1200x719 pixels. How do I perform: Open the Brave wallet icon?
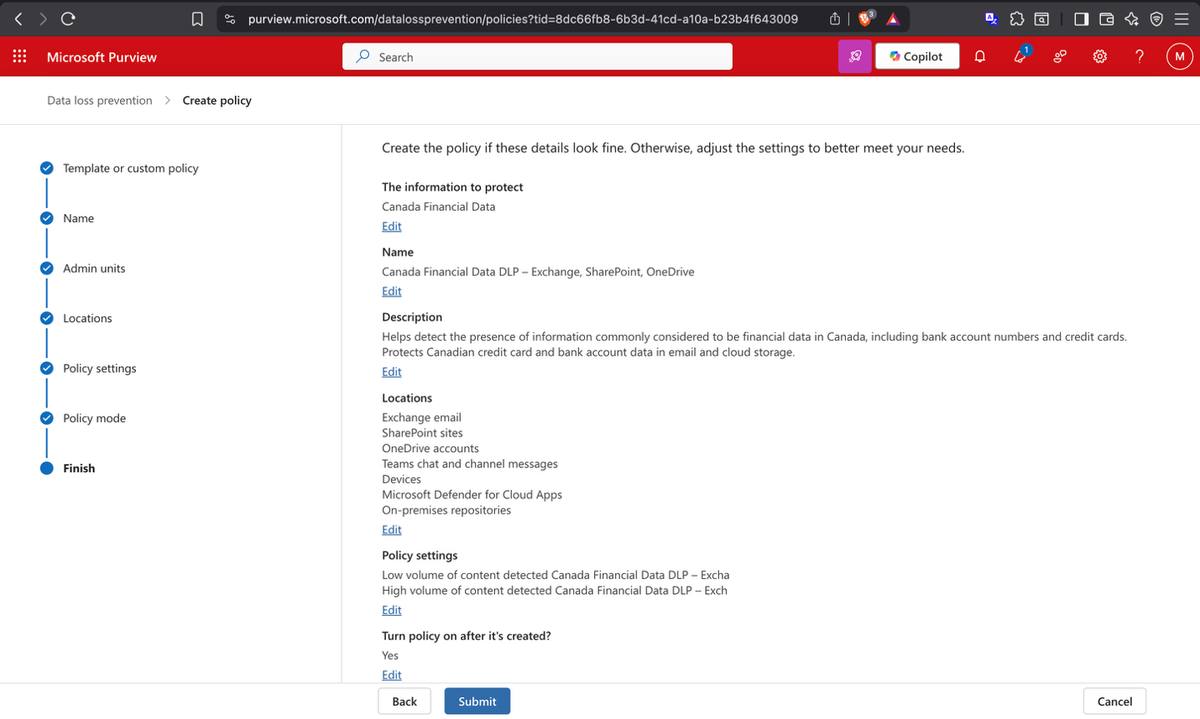point(1106,18)
